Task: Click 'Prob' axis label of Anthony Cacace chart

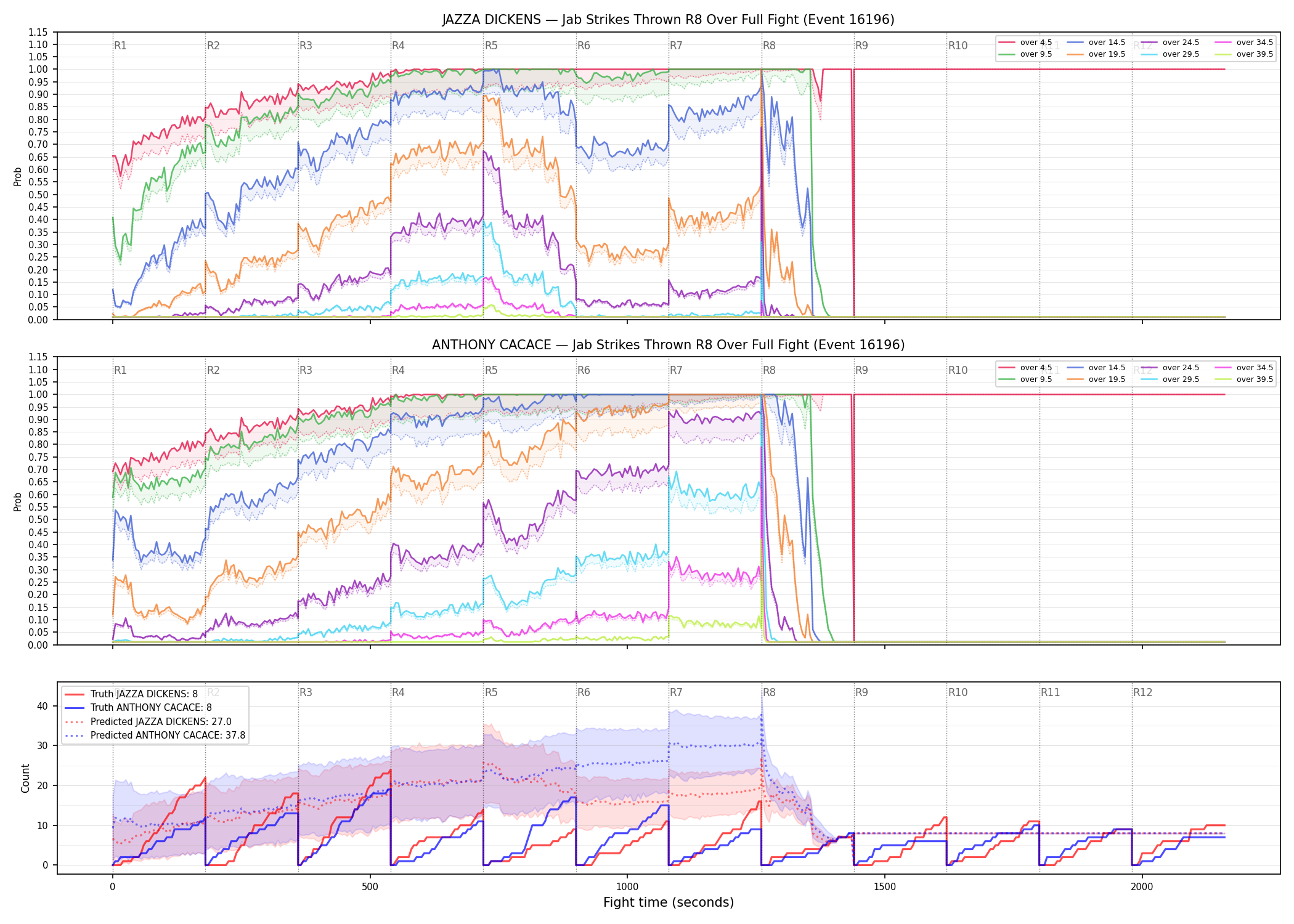Action: (x=18, y=501)
